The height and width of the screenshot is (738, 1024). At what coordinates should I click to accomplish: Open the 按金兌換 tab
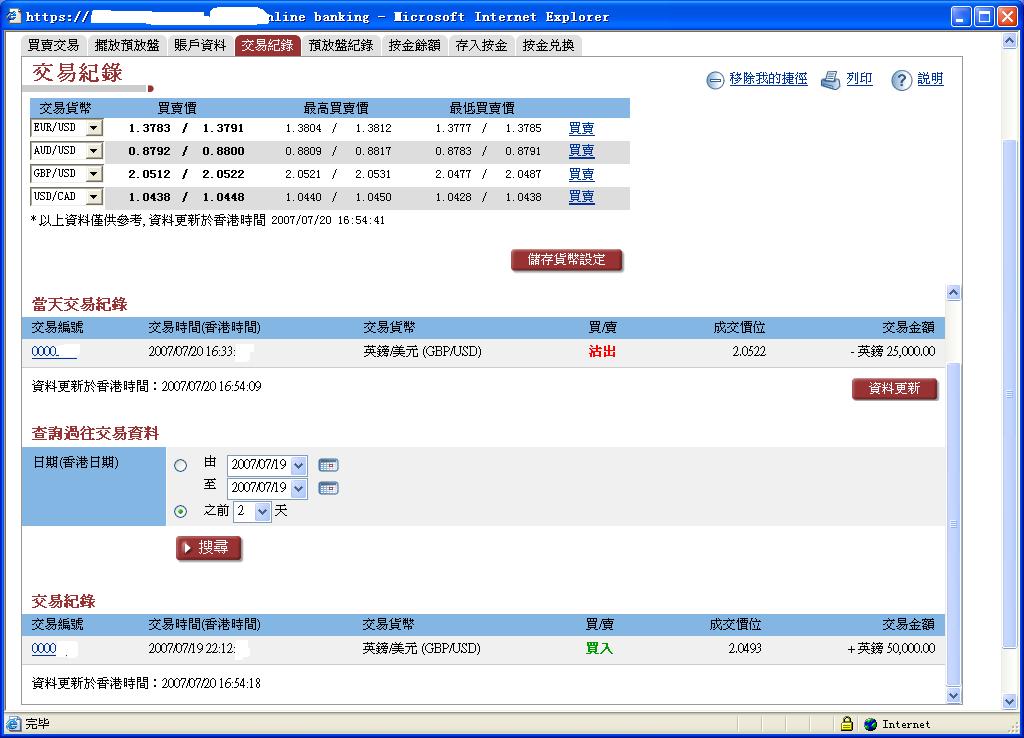(x=549, y=45)
